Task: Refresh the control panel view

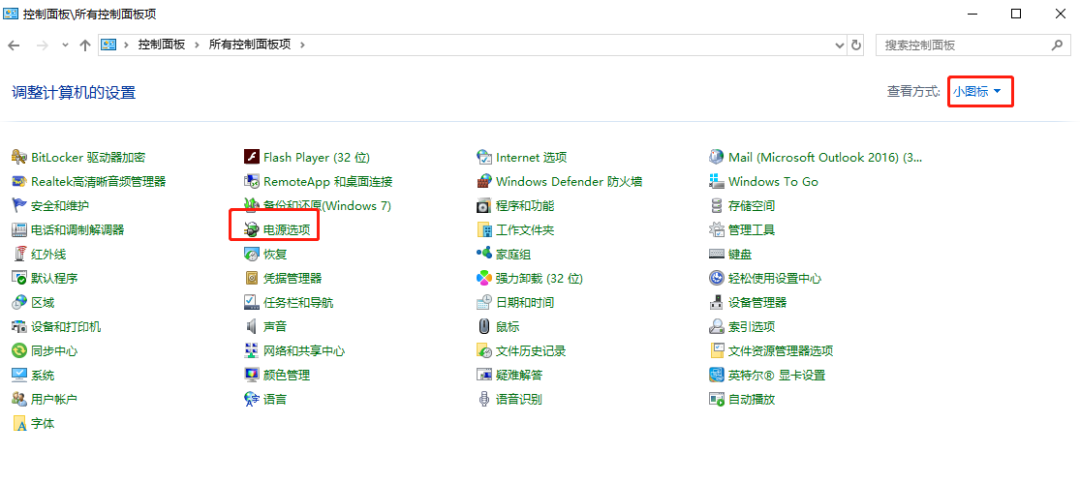Action: click(x=856, y=45)
